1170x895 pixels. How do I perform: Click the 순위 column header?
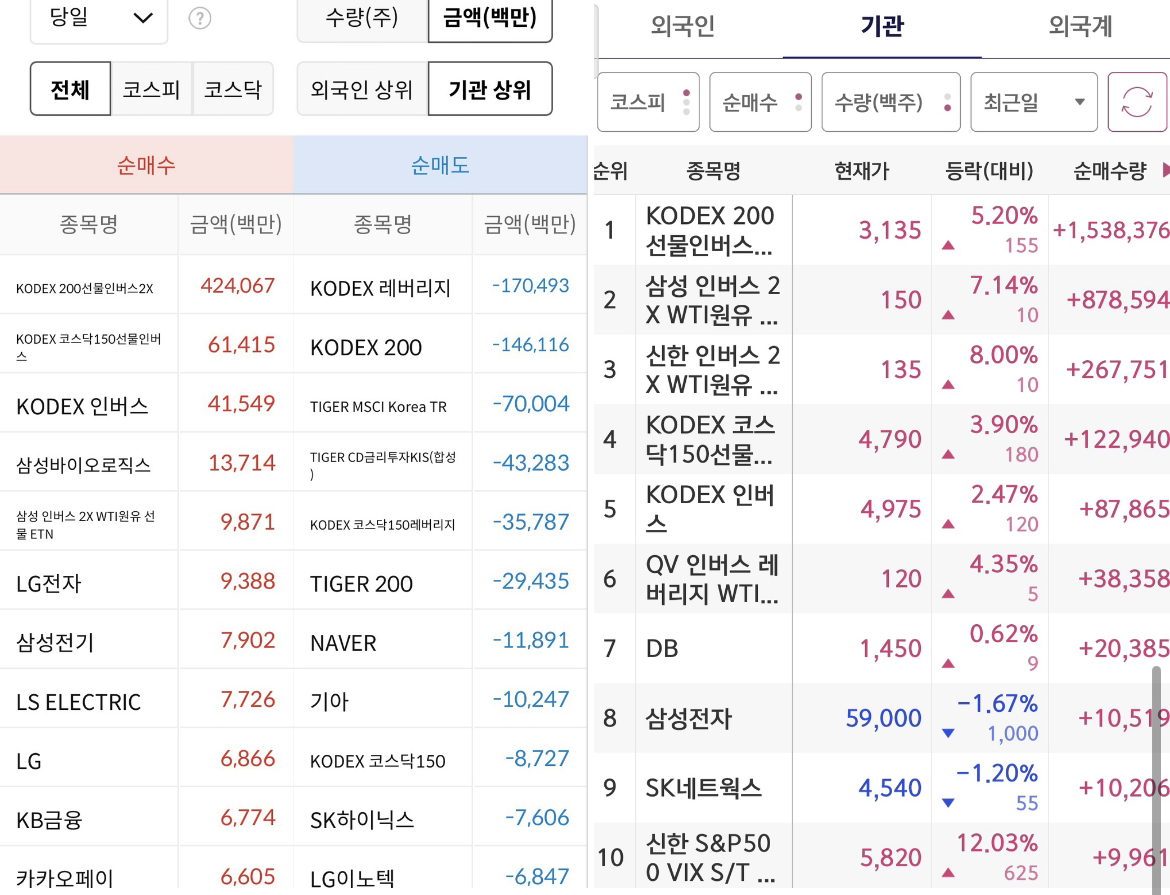(x=610, y=170)
